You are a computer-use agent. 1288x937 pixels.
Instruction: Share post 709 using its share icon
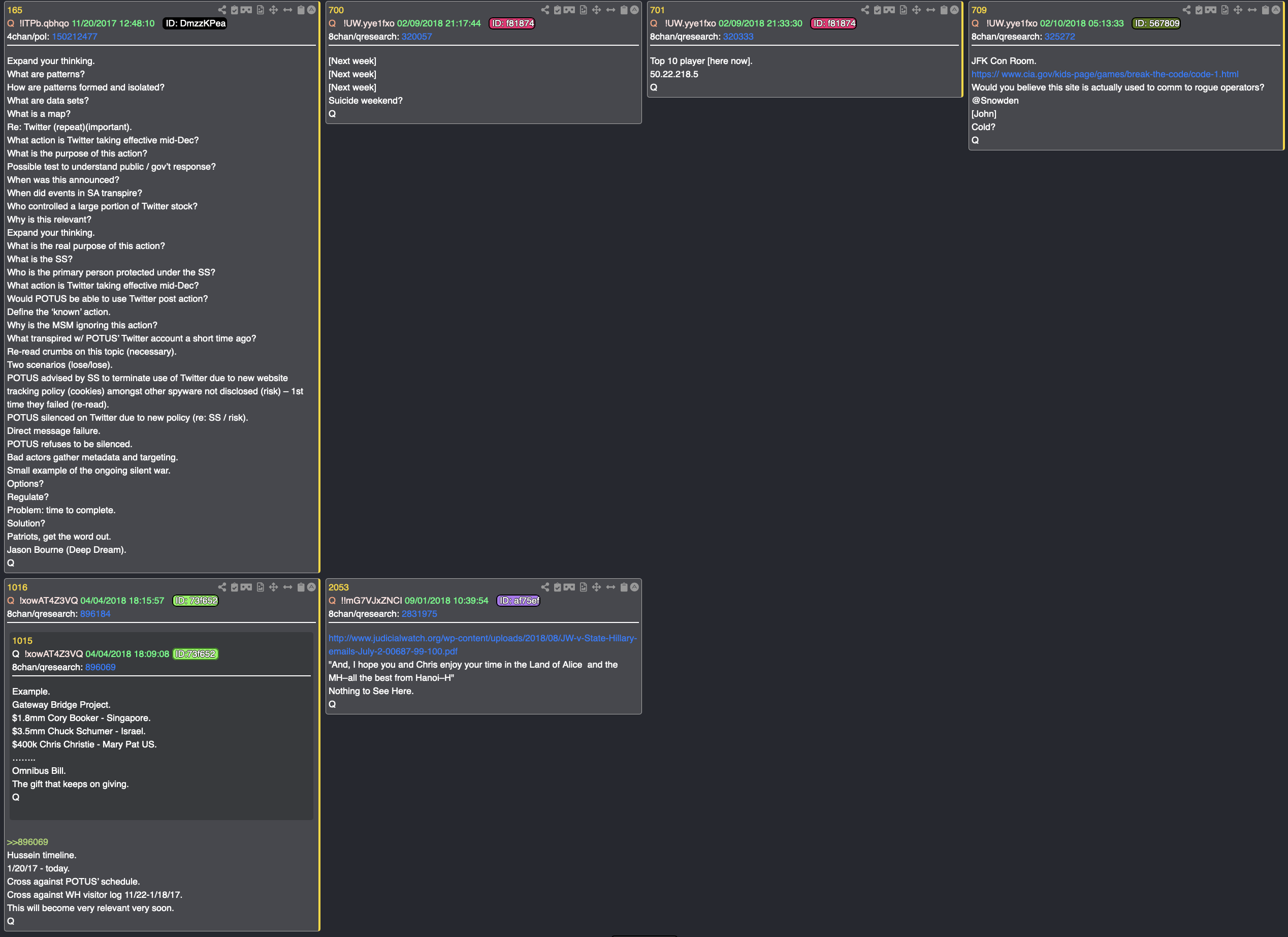(1186, 10)
